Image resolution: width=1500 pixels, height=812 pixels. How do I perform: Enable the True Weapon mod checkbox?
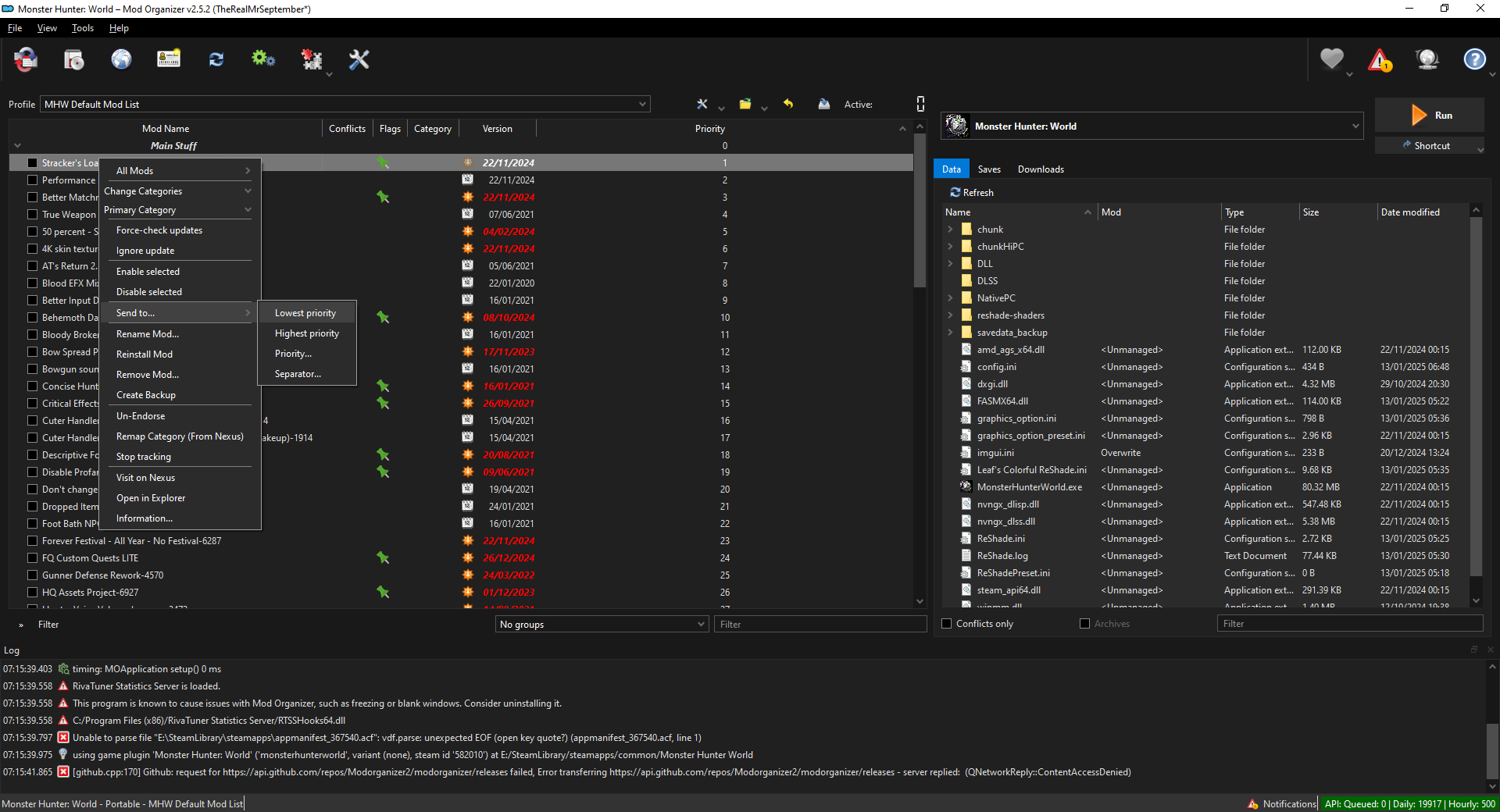click(x=32, y=215)
